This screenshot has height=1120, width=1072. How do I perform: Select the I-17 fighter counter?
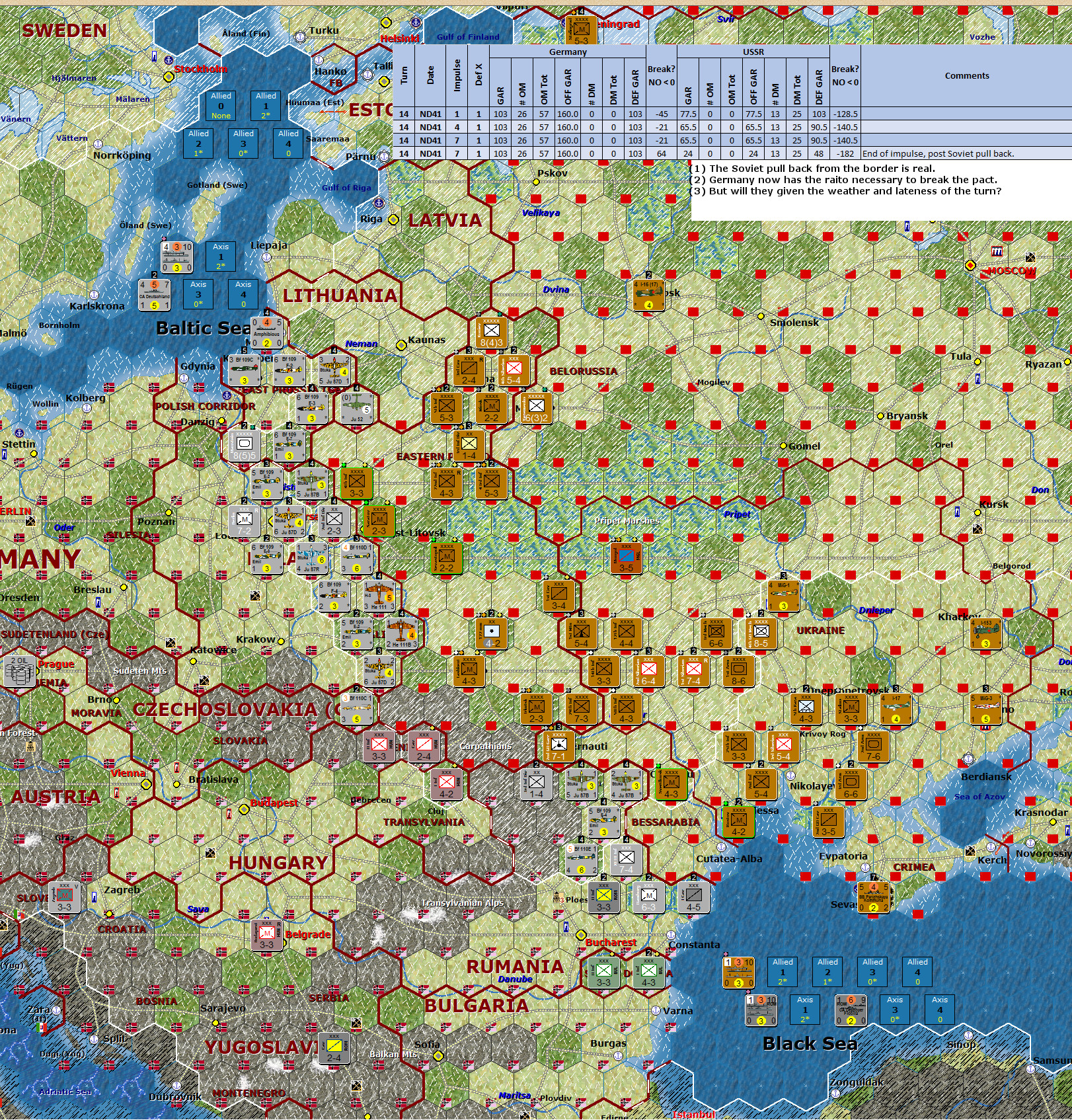tap(896, 709)
